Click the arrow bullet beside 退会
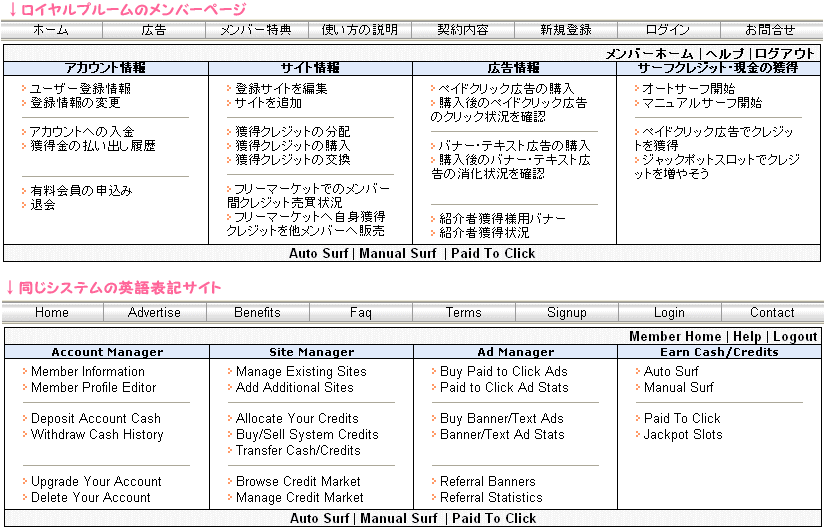 (24, 205)
